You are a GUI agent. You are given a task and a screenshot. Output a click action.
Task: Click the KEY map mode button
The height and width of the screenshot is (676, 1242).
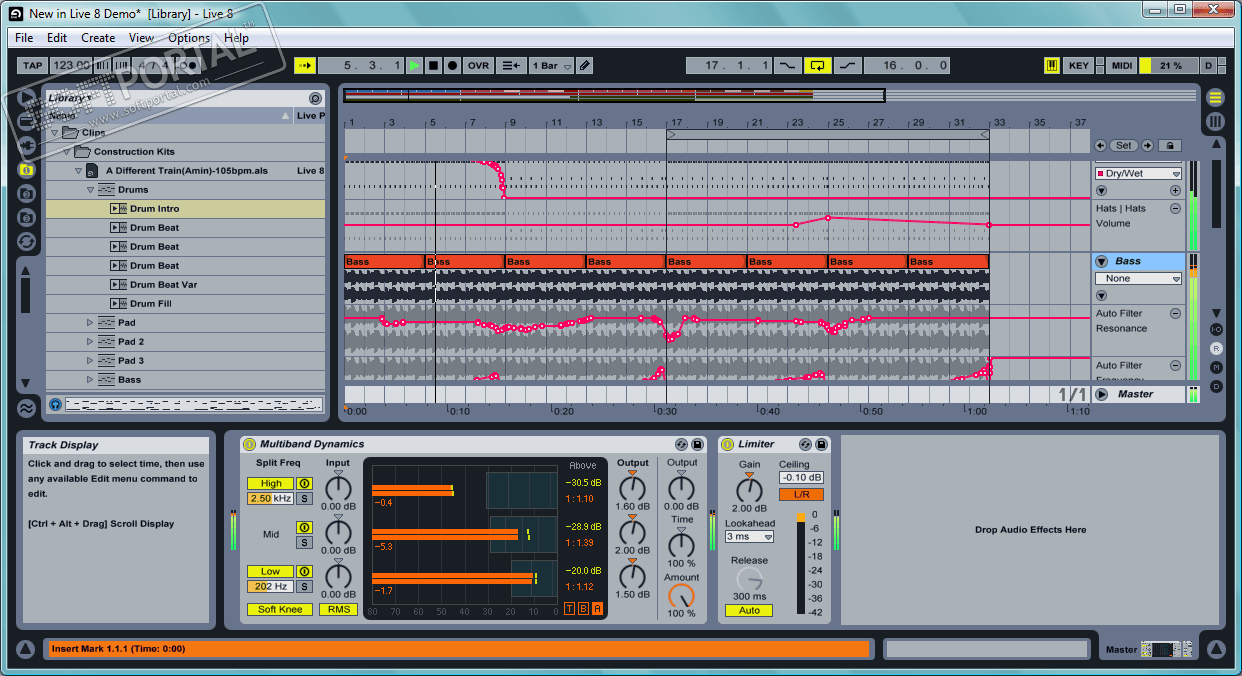click(x=1078, y=65)
